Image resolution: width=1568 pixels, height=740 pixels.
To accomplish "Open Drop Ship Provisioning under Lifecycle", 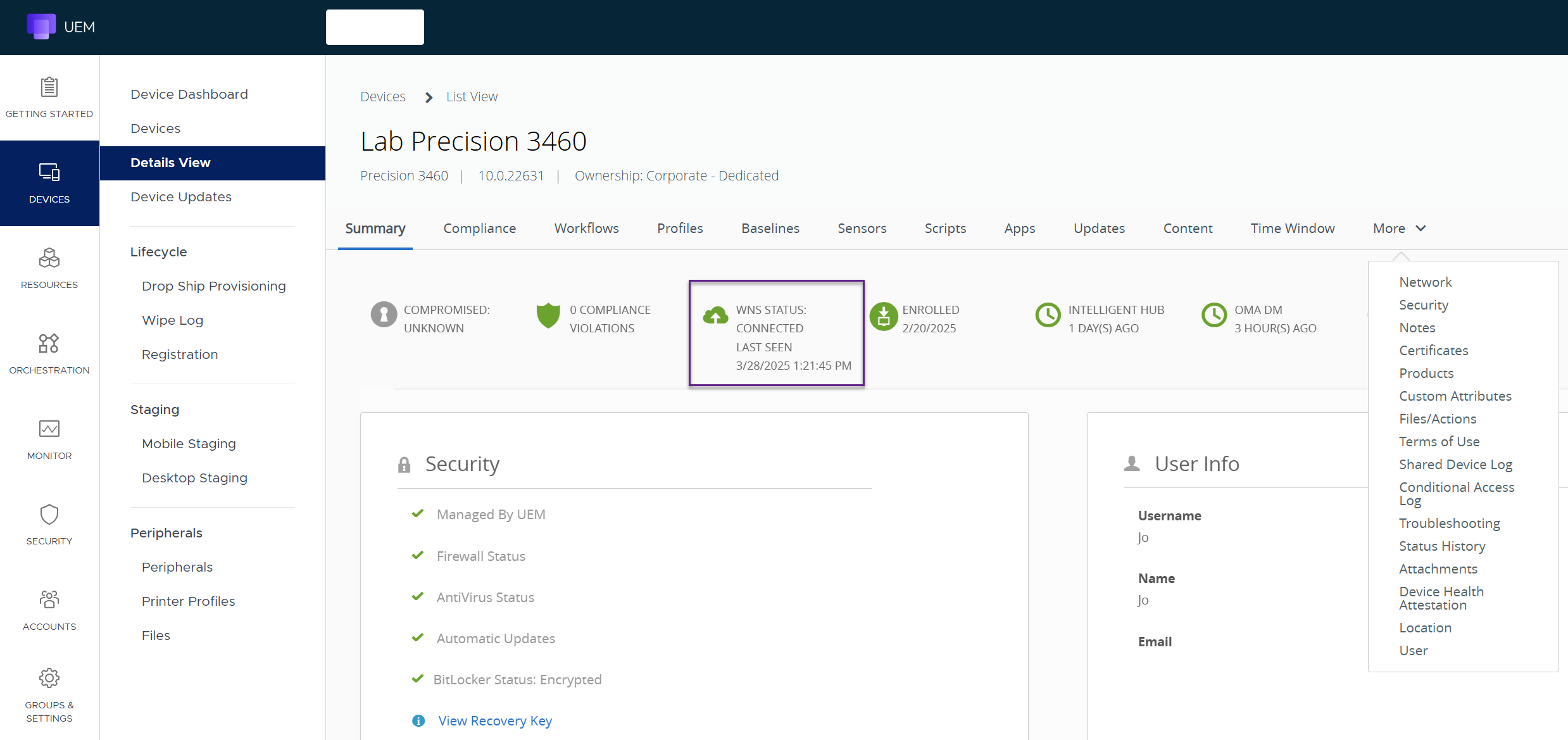I will (213, 286).
